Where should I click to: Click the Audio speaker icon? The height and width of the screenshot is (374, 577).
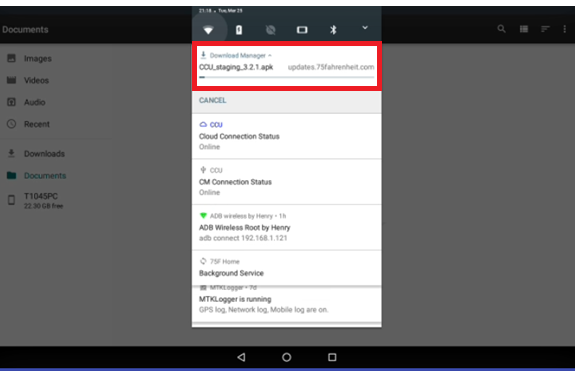click(11, 102)
